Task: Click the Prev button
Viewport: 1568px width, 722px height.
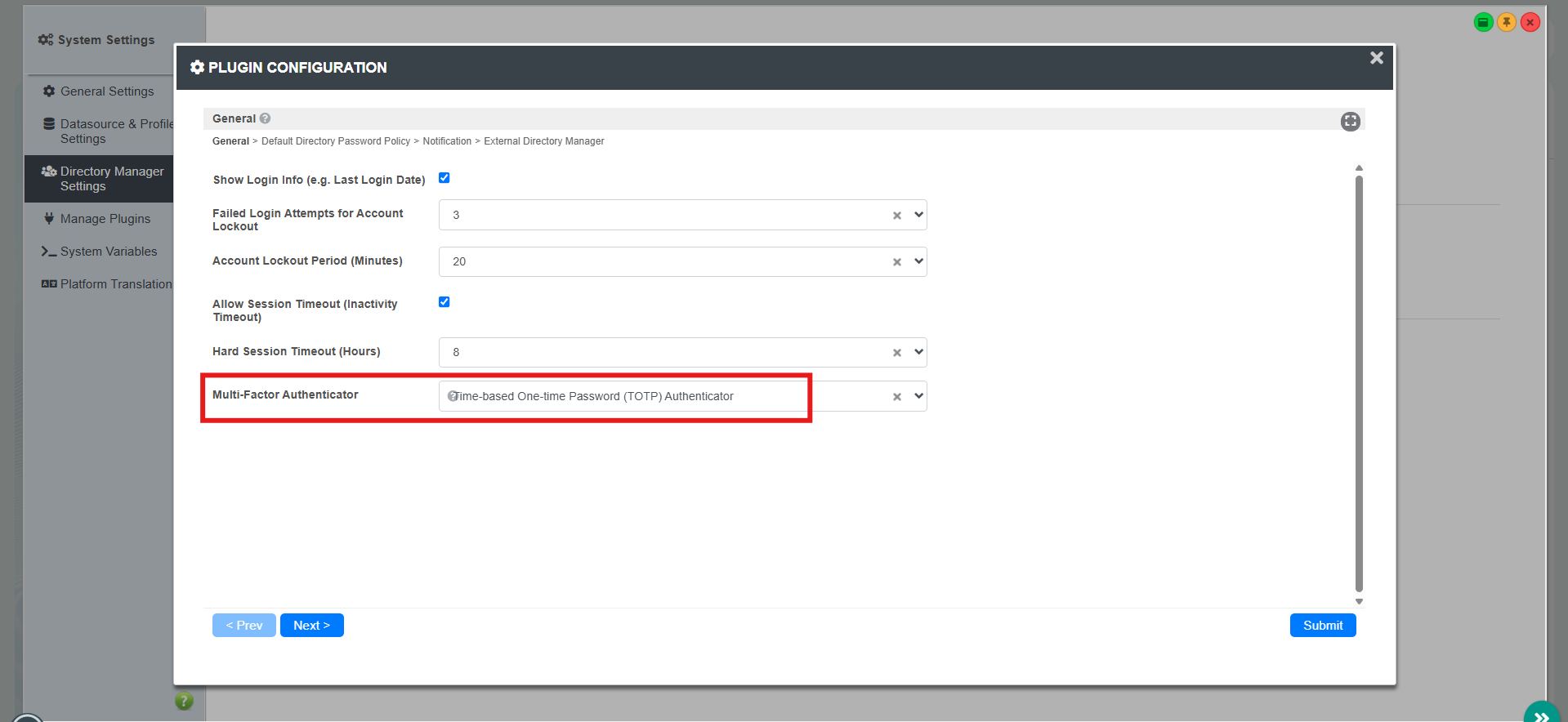Action: tap(244, 626)
